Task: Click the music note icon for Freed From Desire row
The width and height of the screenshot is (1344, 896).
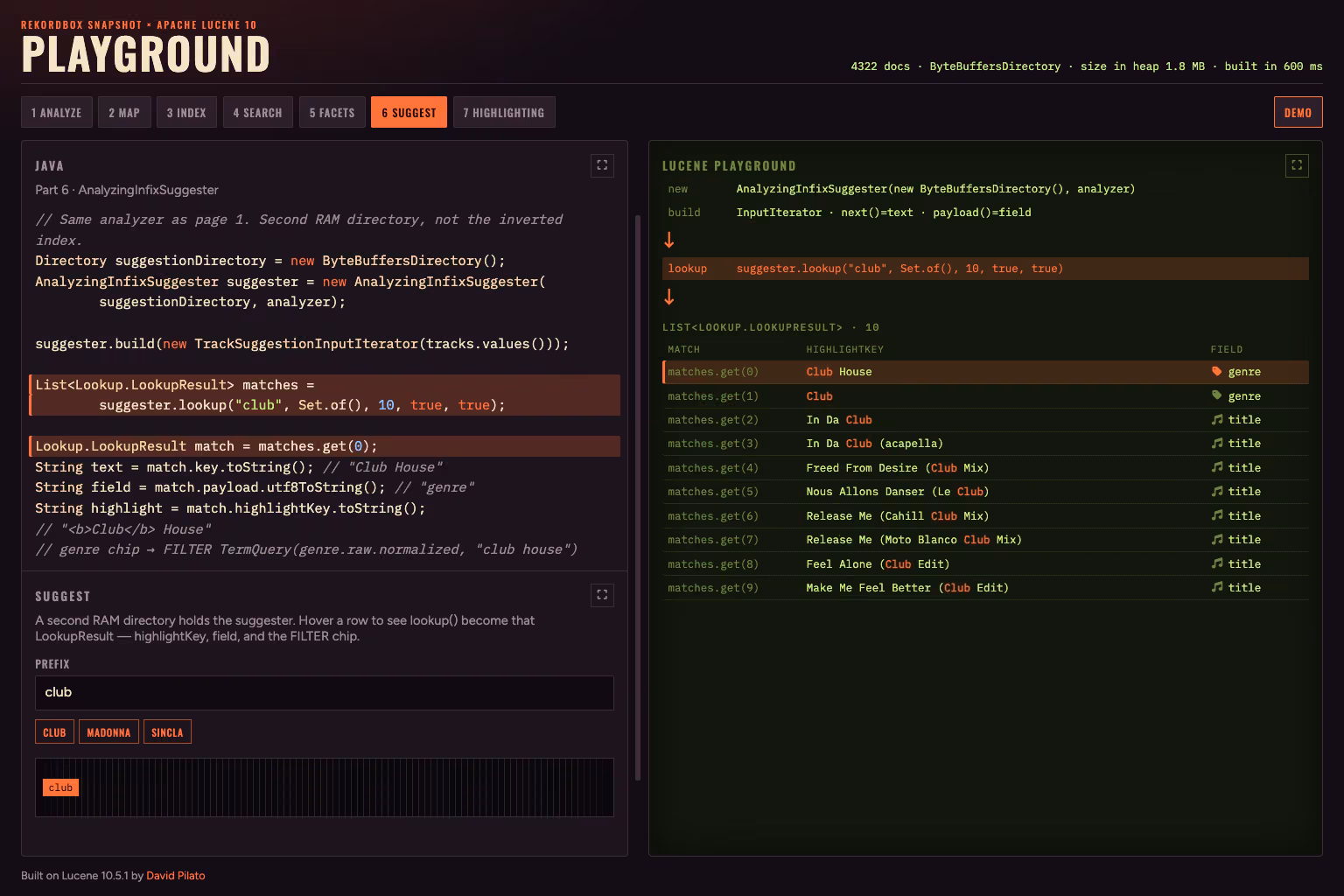Action: [1216, 467]
